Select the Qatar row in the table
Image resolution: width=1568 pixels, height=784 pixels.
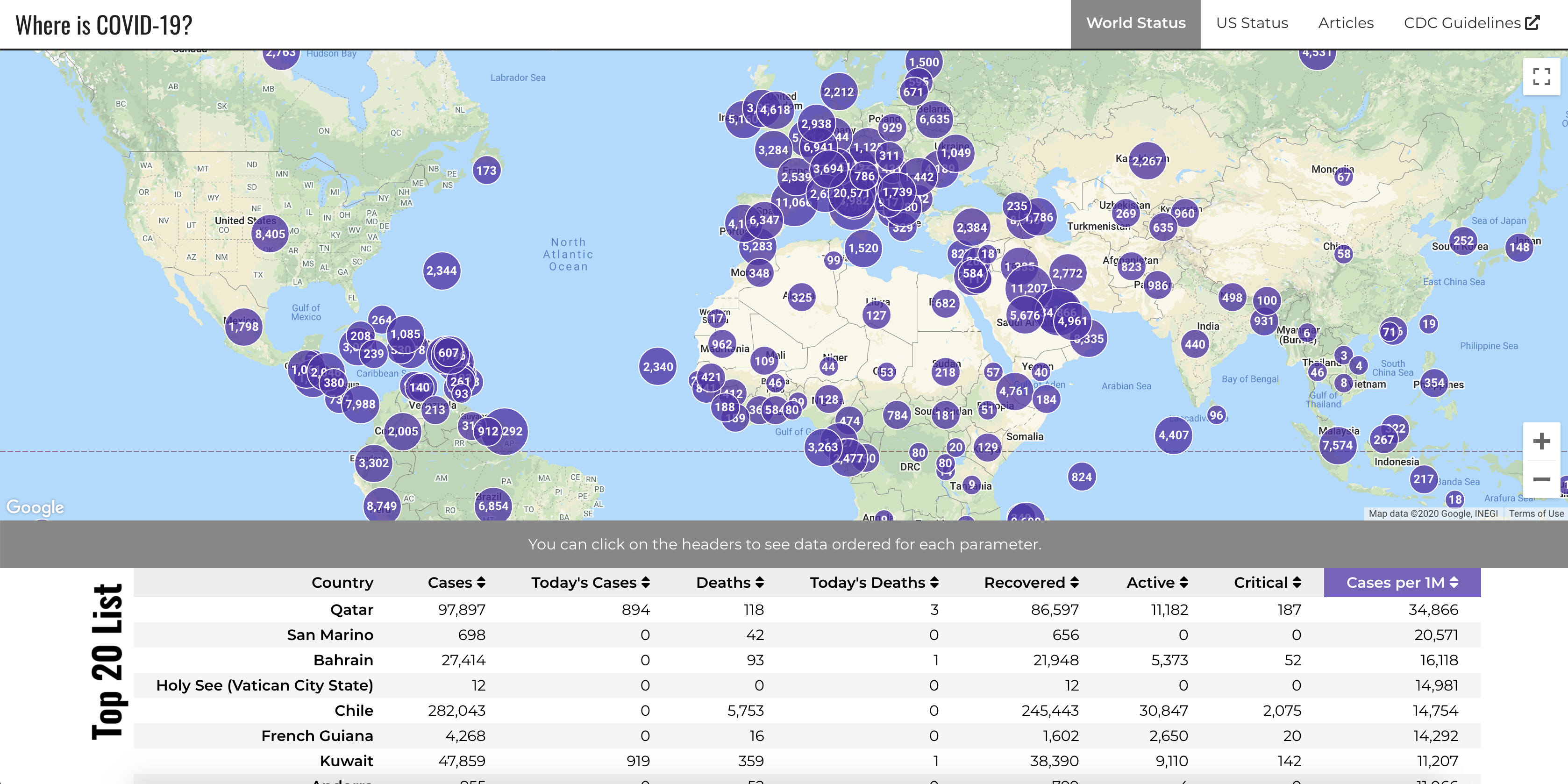pyautogui.click(x=351, y=609)
